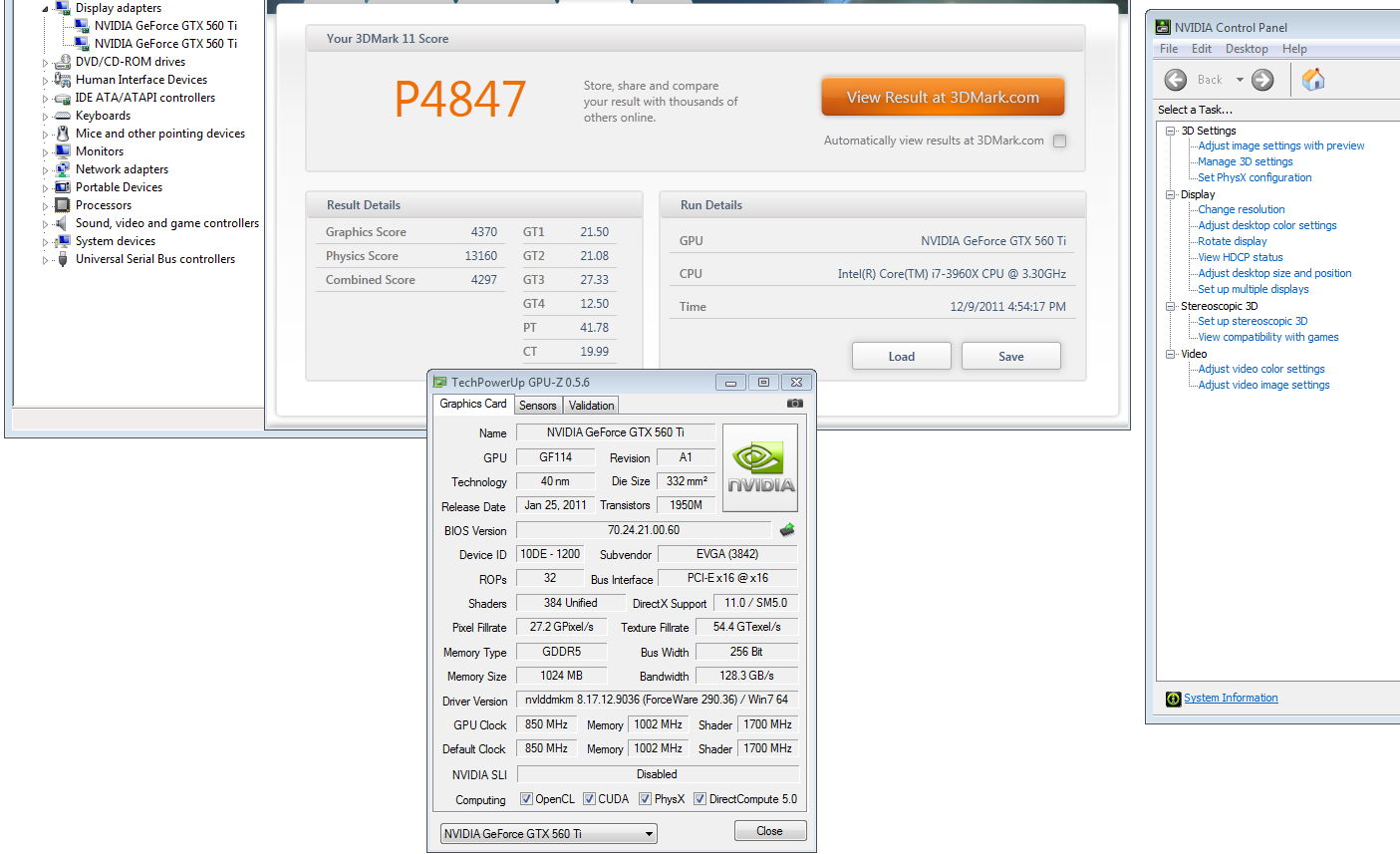Click the Keyboards device icon
Screen dimensions: 1400x854
click(x=63, y=116)
